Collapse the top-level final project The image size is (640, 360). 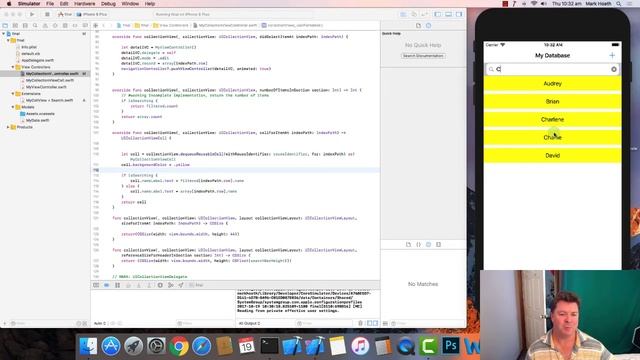4,34
